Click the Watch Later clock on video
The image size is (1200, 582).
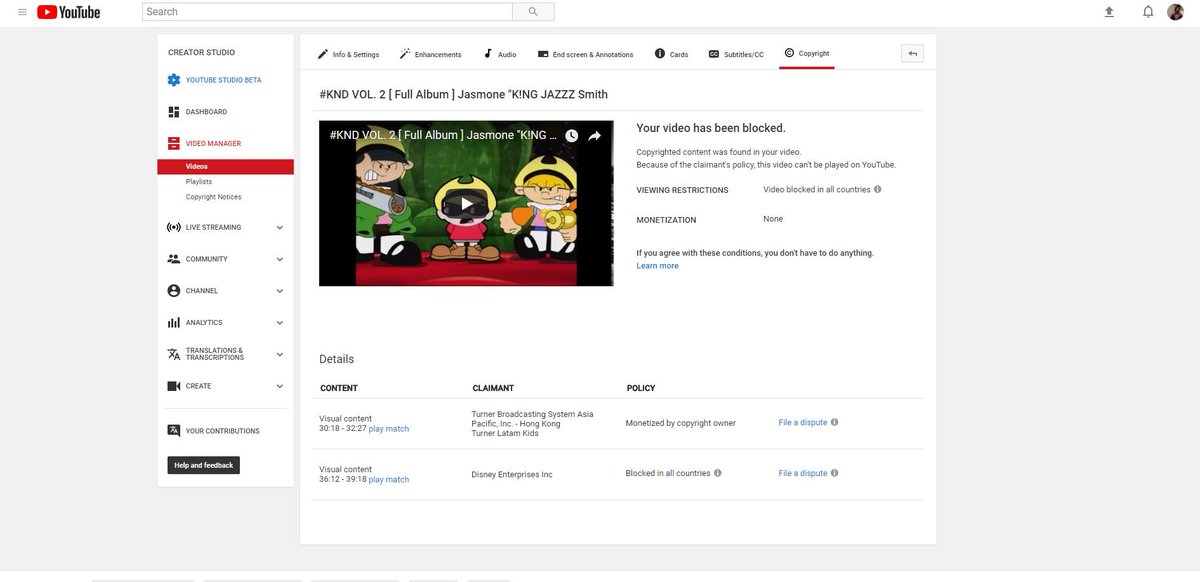click(572, 136)
